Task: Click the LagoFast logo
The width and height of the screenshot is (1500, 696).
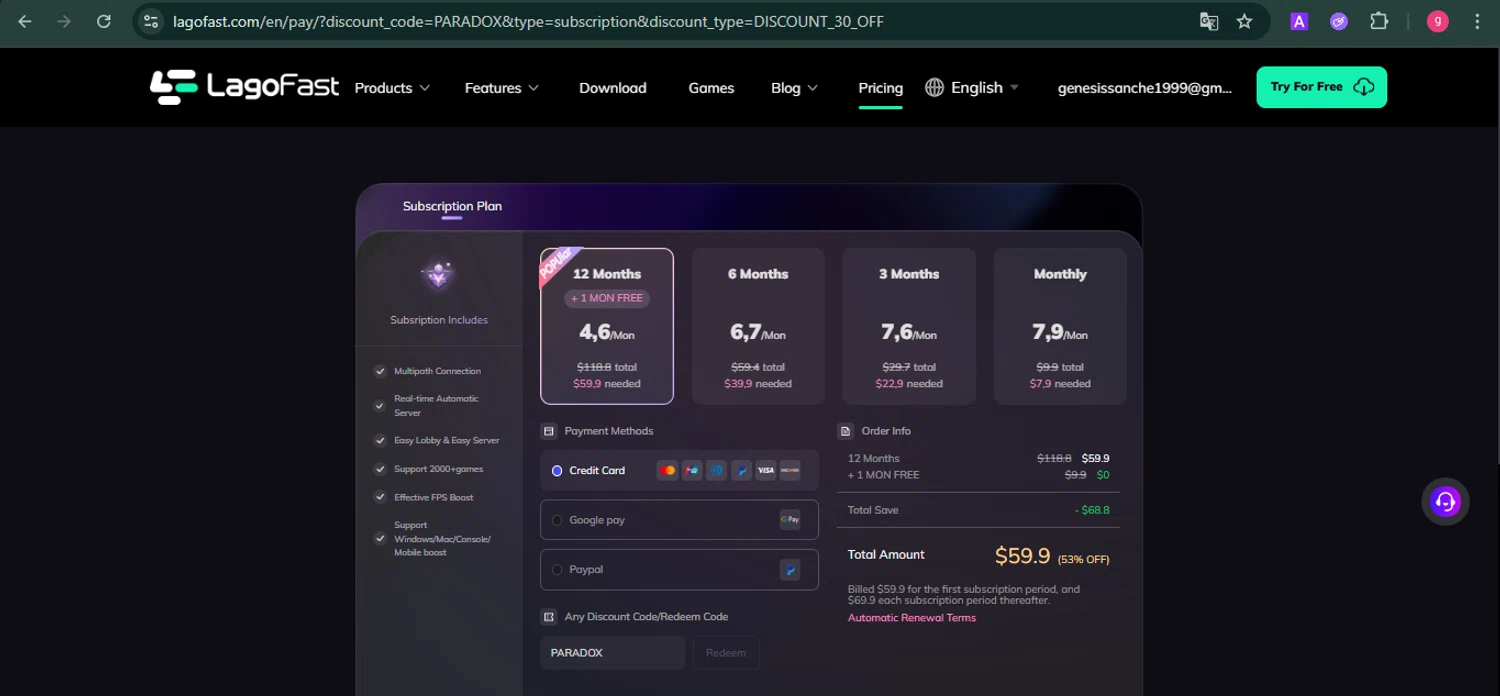Action: pos(244,87)
